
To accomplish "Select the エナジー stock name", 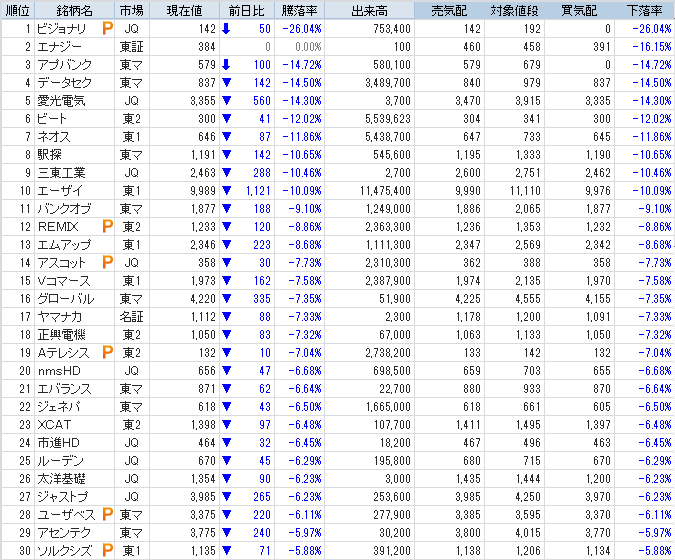I will (x=59, y=46).
